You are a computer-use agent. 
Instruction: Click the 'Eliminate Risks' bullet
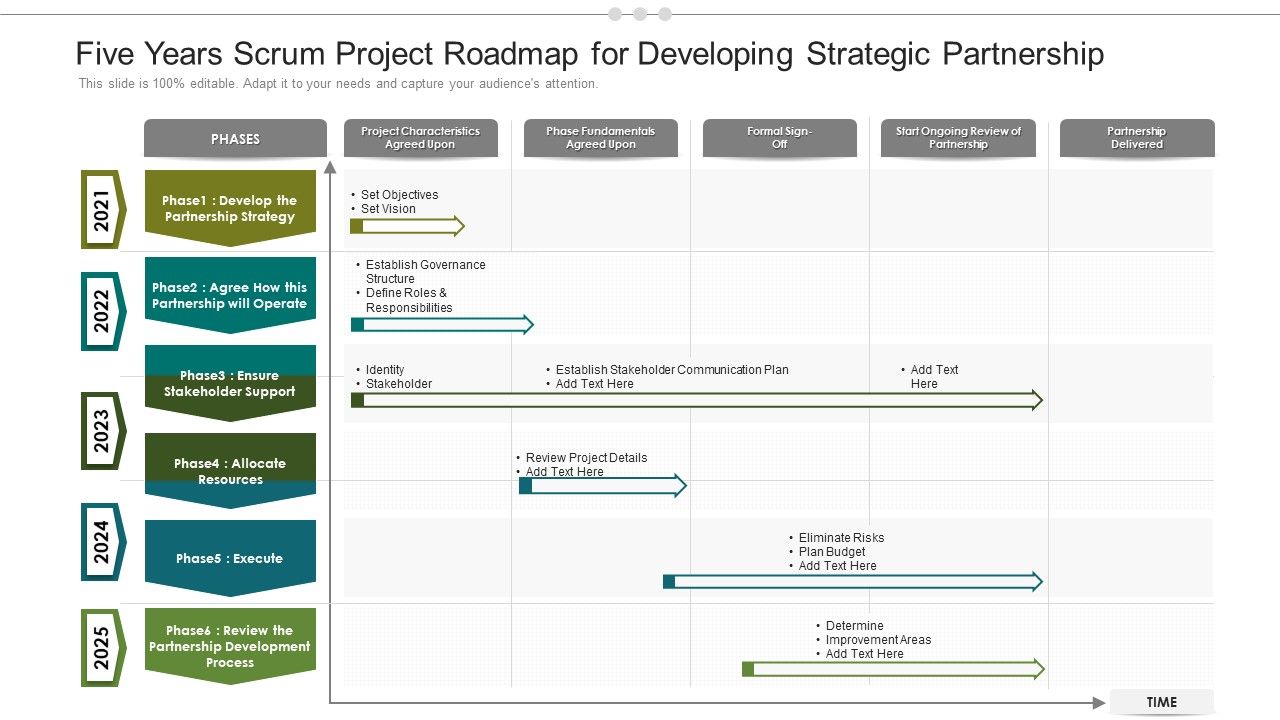pyautogui.click(x=841, y=538)
